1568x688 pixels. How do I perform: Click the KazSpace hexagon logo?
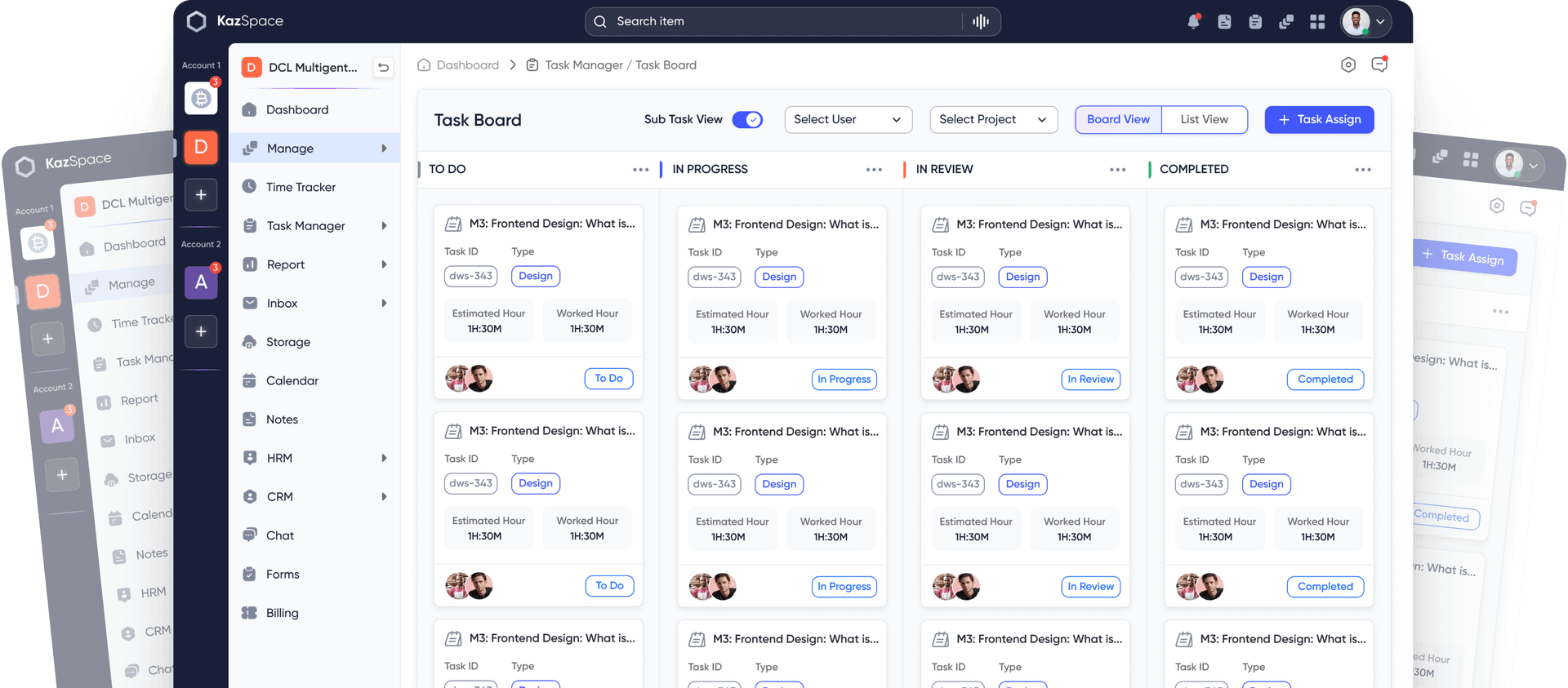pyautogui.click(x=196, y=21)
